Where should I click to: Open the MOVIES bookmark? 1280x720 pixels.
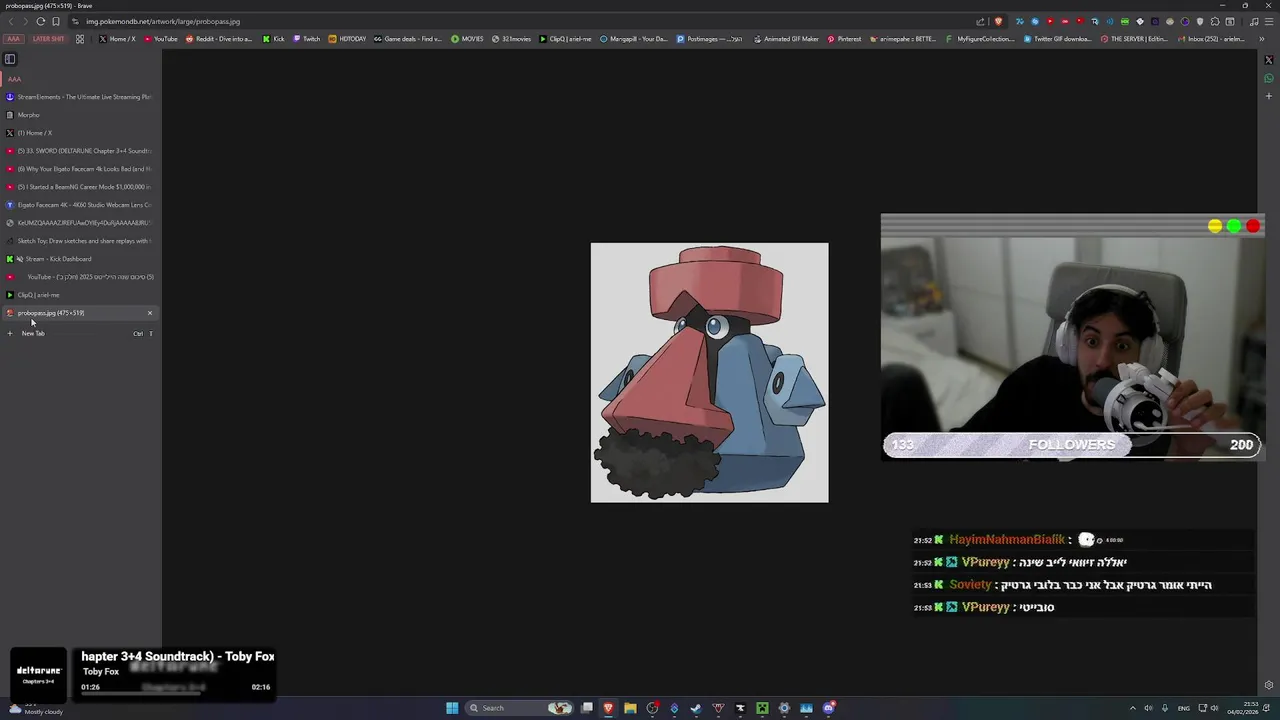pos(467,39)
